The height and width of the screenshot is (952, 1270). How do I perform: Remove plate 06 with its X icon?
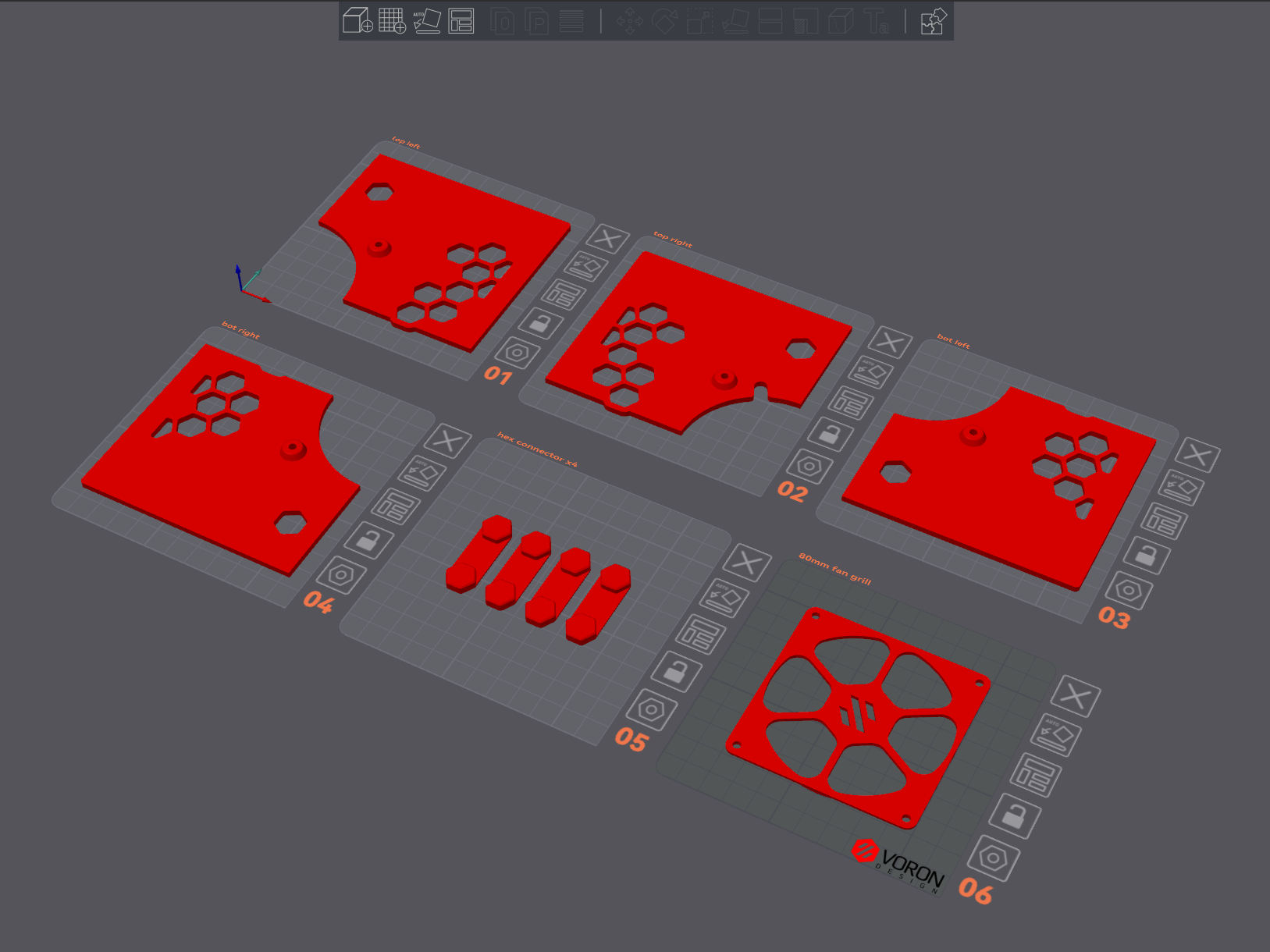[x=1076, y=695]
